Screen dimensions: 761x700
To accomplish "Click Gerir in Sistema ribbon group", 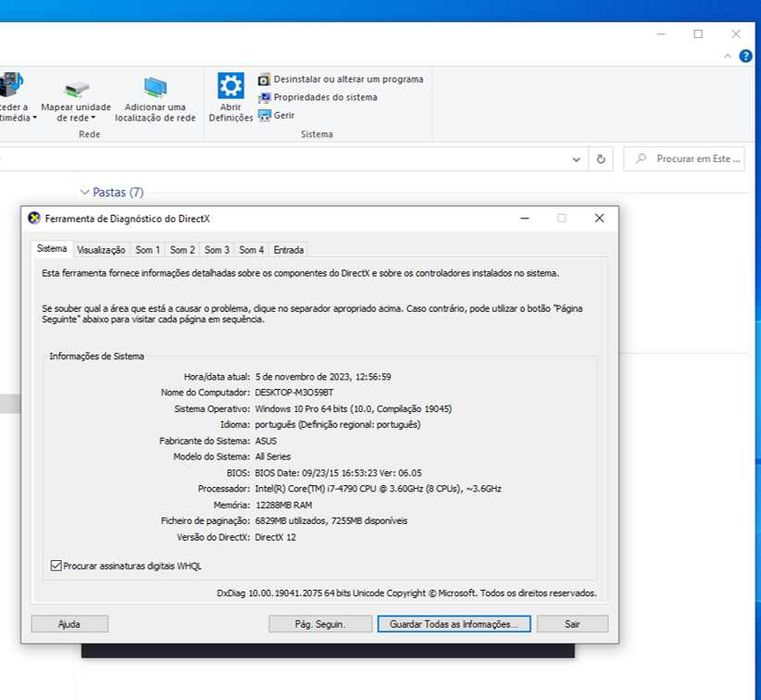I will point(277,115).
